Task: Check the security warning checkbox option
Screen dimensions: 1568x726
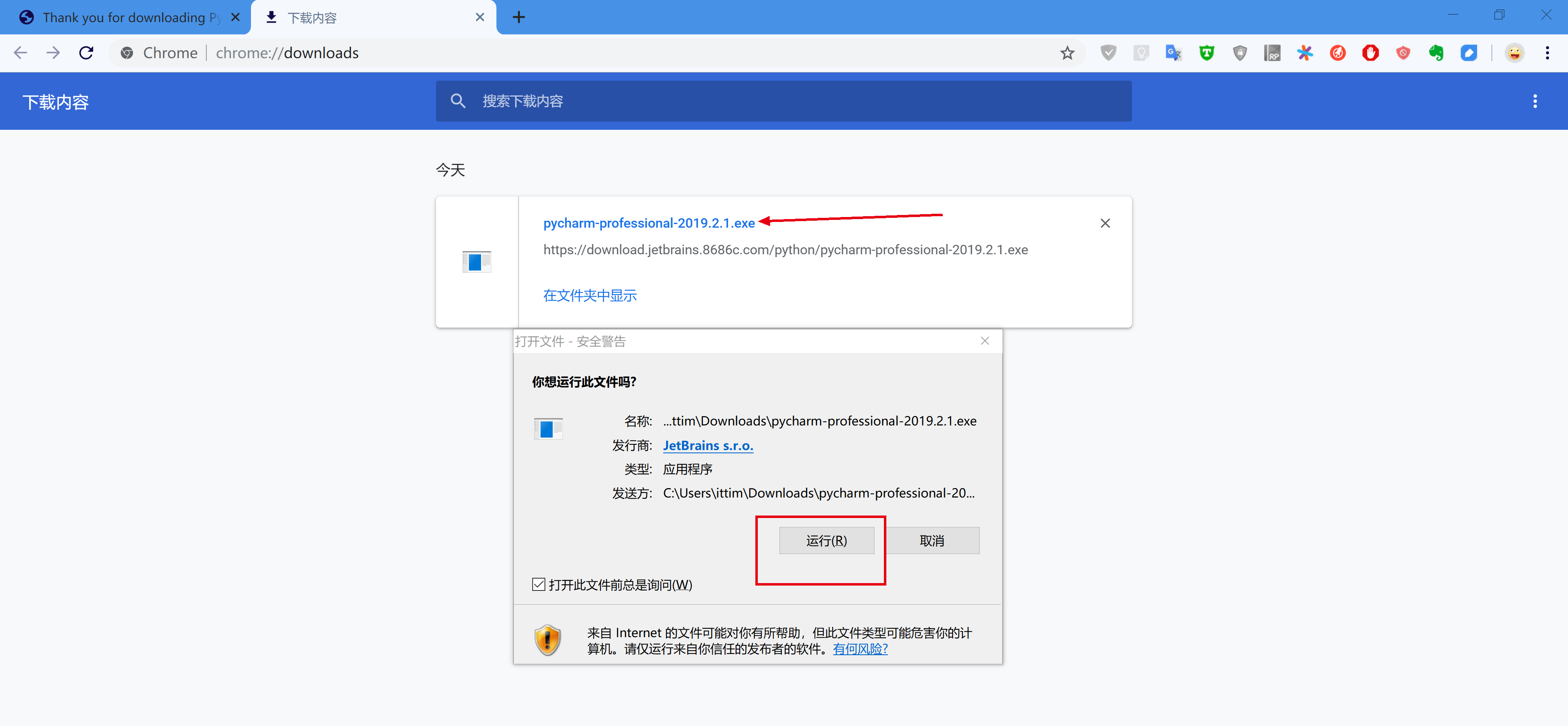Action: click(535, 585)
